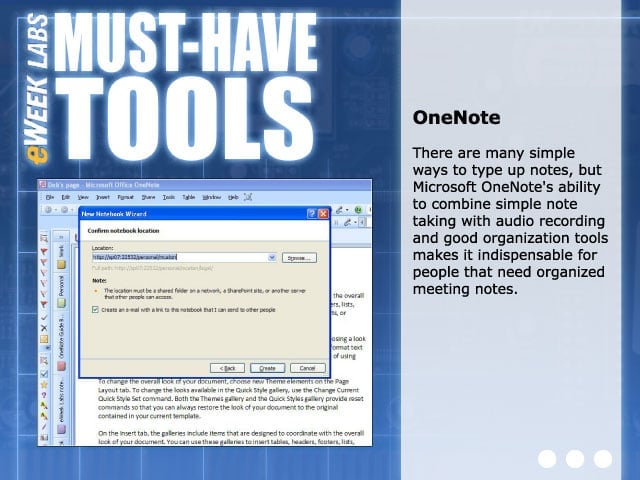The image size is (640, 480).
Task: Expand the left toolbar options arrow
Action: 48,348
